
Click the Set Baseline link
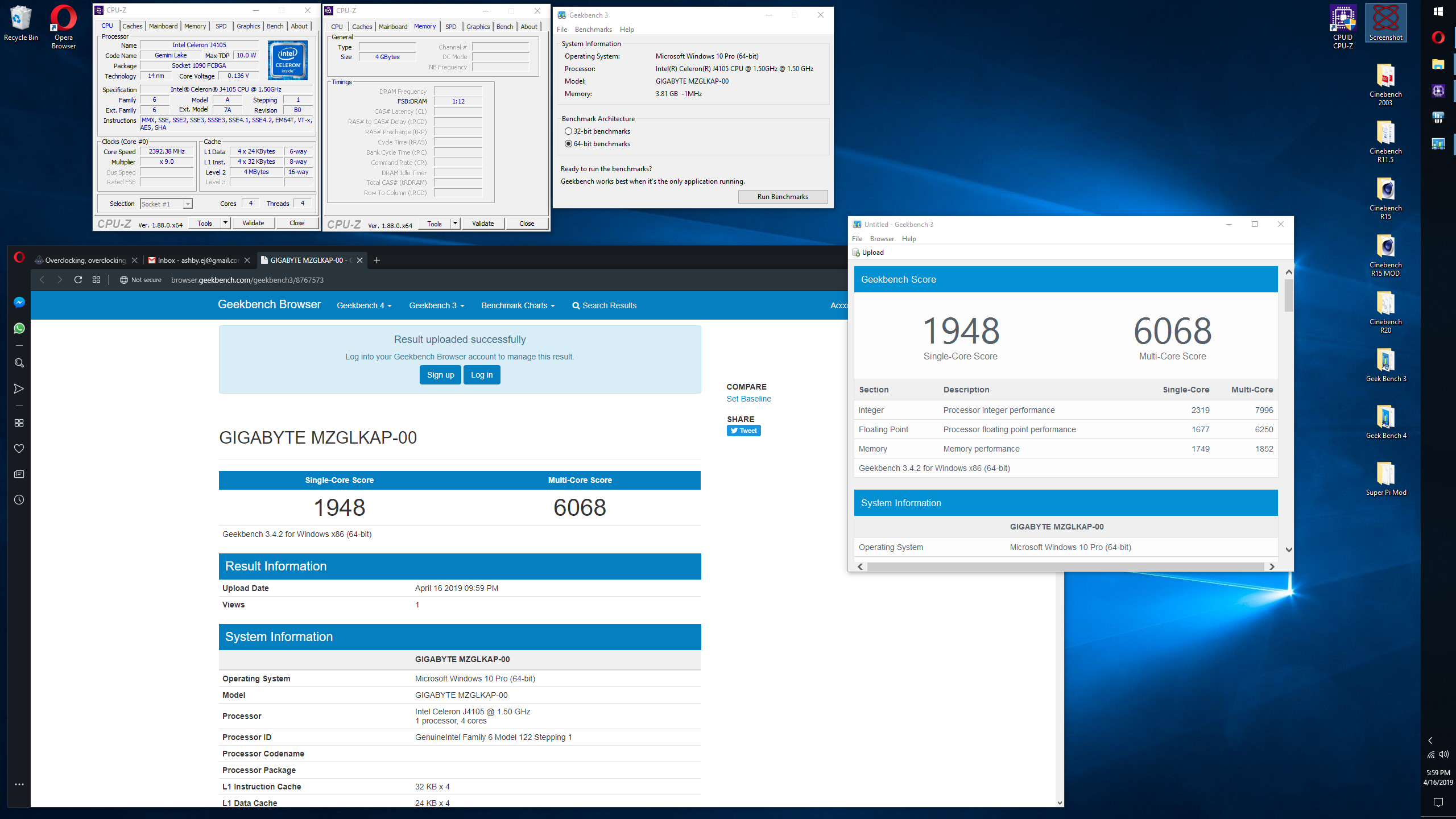tap(748, 399)
